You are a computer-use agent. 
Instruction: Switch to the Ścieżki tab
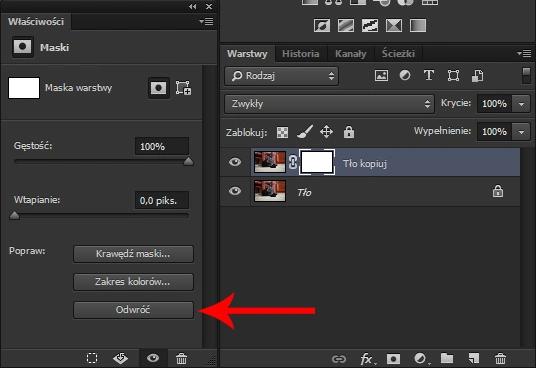(x=399, y=54)
